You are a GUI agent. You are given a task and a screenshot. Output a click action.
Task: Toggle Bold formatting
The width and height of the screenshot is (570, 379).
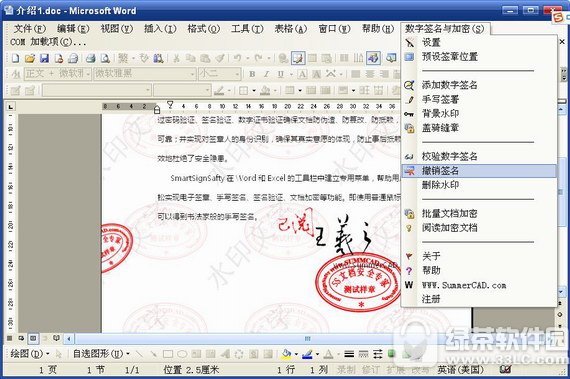point(252,74)
